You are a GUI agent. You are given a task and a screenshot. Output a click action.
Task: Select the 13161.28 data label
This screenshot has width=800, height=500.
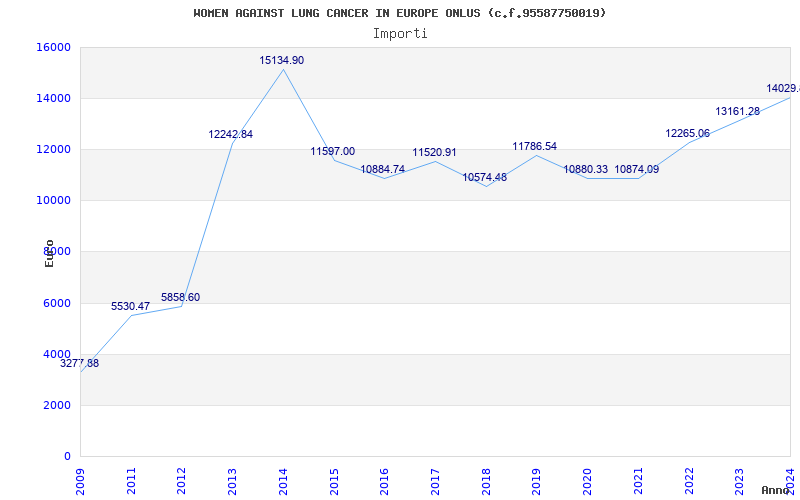[737, 112]
